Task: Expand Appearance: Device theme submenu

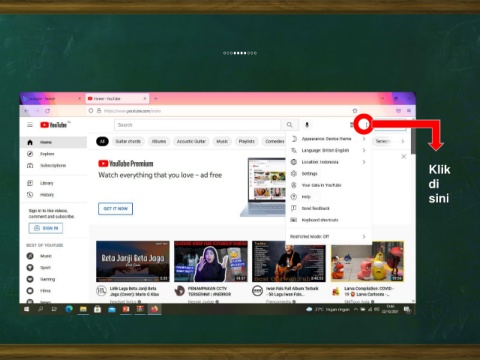Action: pos(328,139)
